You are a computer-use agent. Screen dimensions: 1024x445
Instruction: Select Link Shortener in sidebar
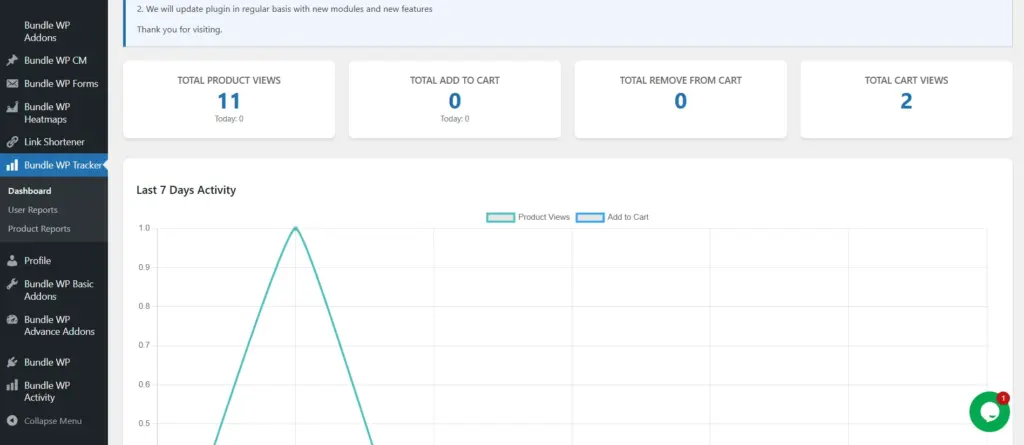[54, 142]
